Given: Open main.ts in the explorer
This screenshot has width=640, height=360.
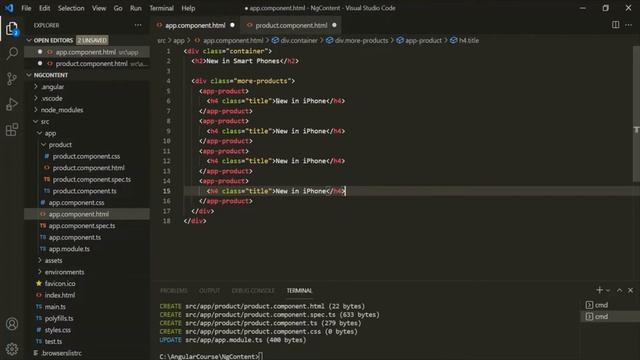Looking at the screenshot, I should point(55,307).
